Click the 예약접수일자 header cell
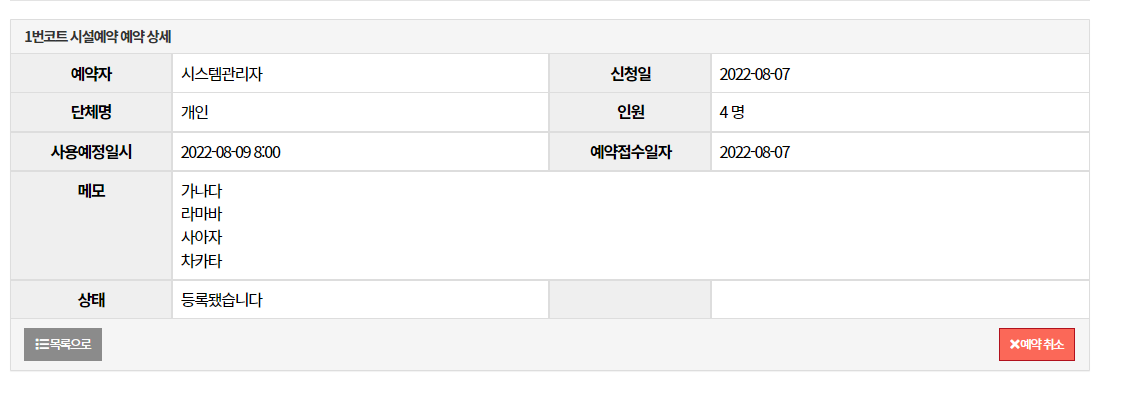Screen dimensions: 1135x414 (630, 152)
